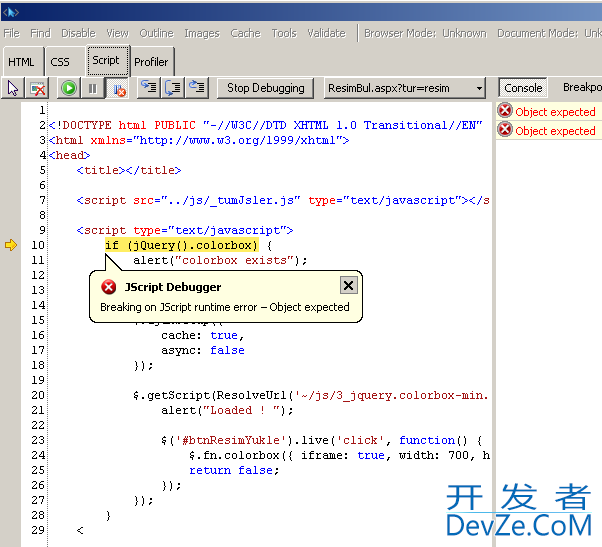The width and height of the screenshot is (602, 547).
Task: Click the Step Out icon
Action: pos(197,88)
